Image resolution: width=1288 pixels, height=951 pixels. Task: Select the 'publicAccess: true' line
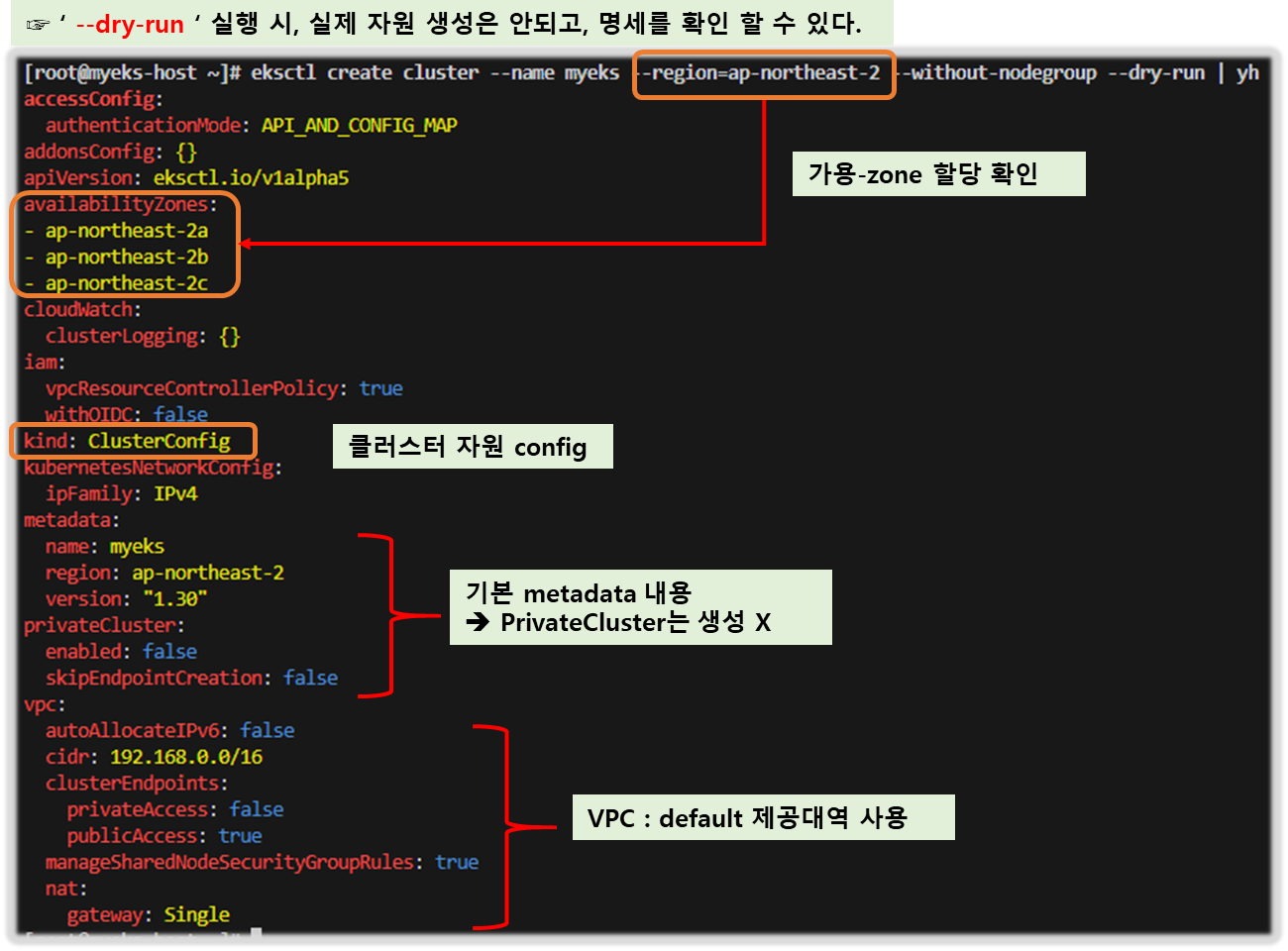(164, 836)
